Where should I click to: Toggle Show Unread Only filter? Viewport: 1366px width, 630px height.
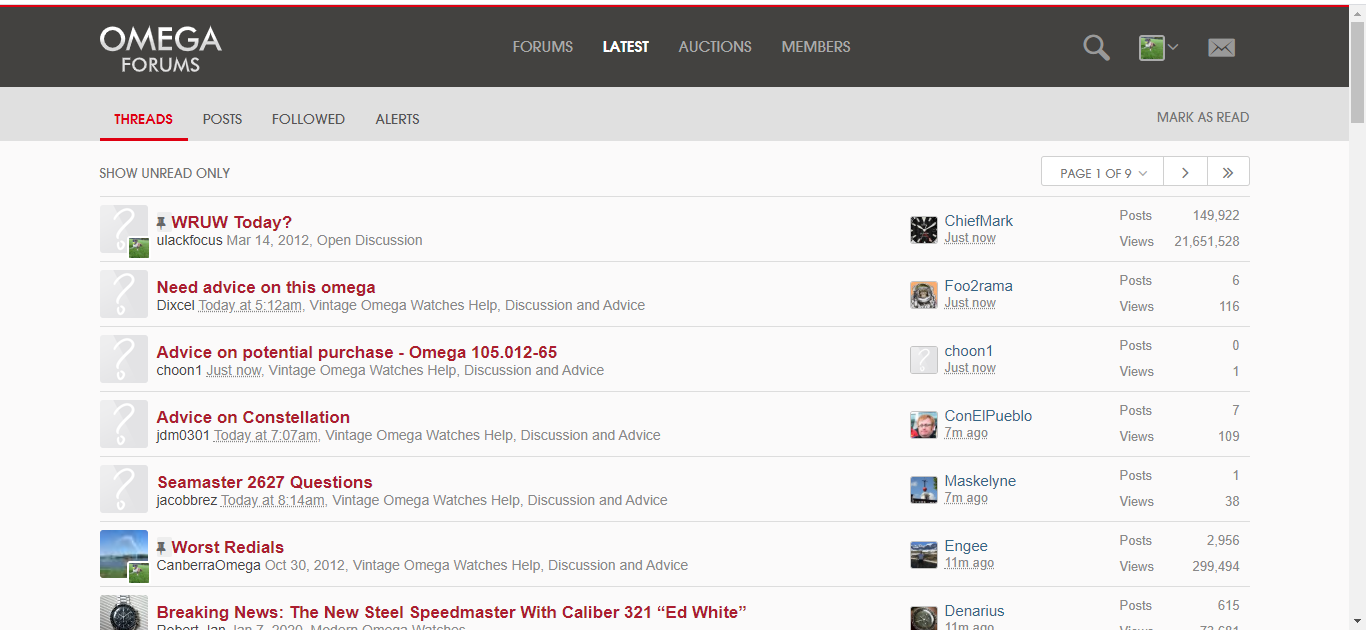pyautogui.click(x=165, y=173)
